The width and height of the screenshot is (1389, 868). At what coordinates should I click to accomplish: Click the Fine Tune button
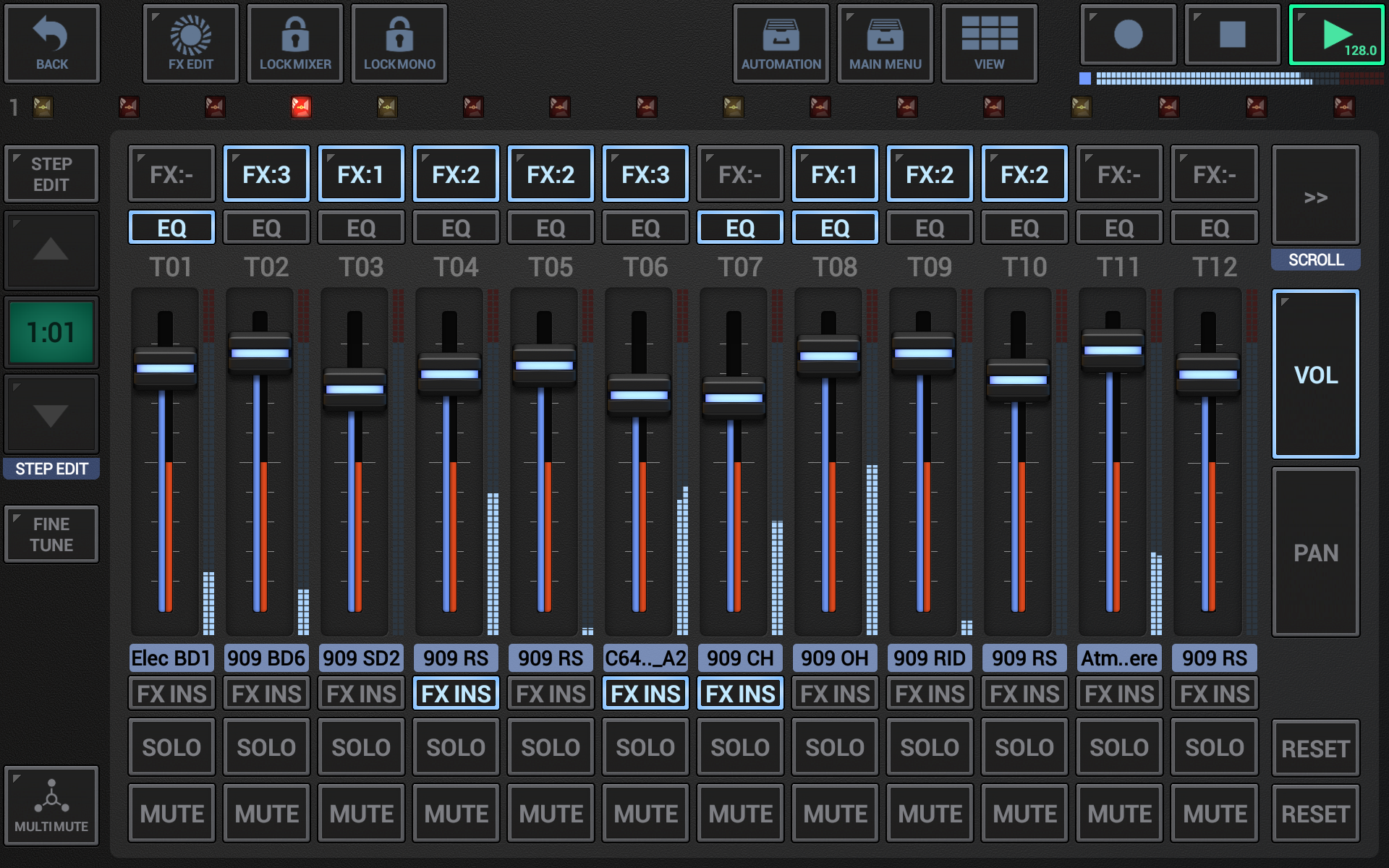coord(51,535)
